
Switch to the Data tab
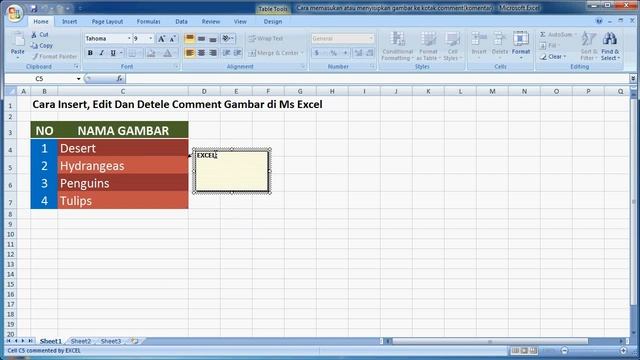181,22
